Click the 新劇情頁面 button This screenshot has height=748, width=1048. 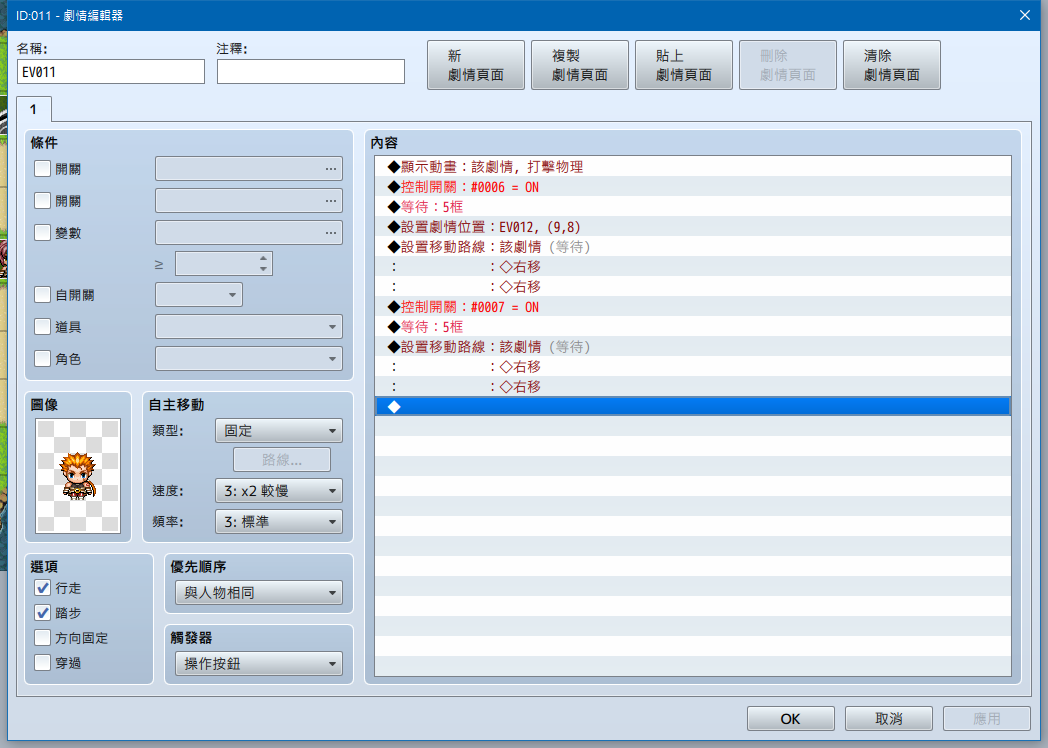476,65
